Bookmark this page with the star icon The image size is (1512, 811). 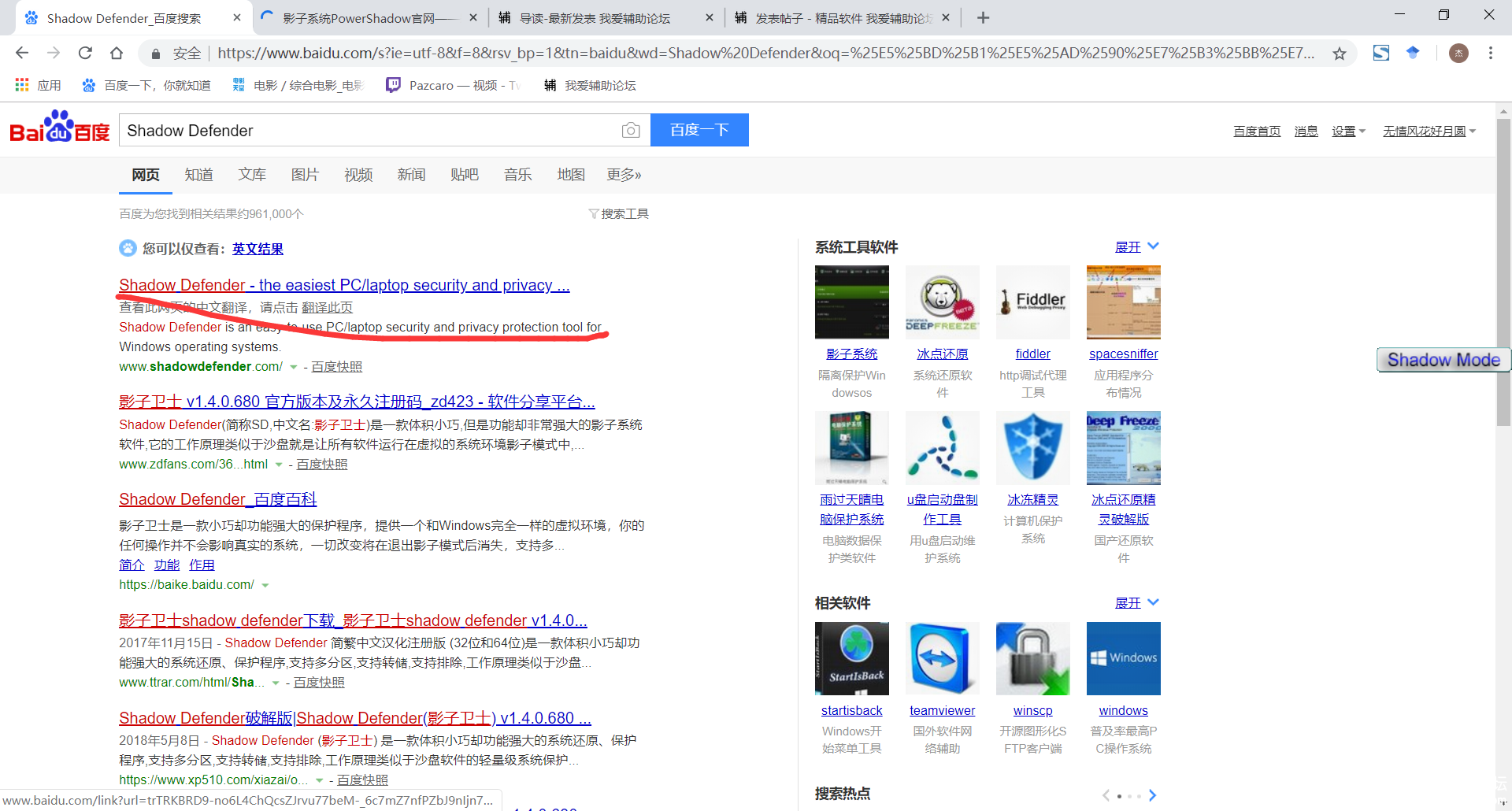(1339, 54)
